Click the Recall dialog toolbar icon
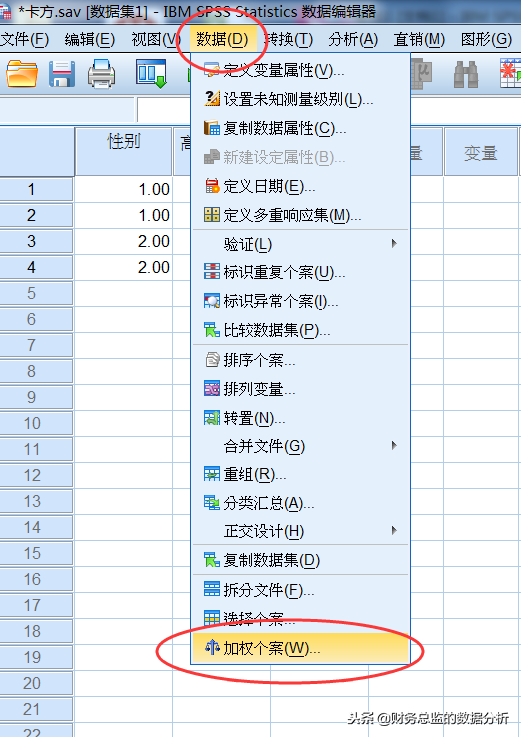Viewport: 521px width, 737px height. click(x=151, y=74)
